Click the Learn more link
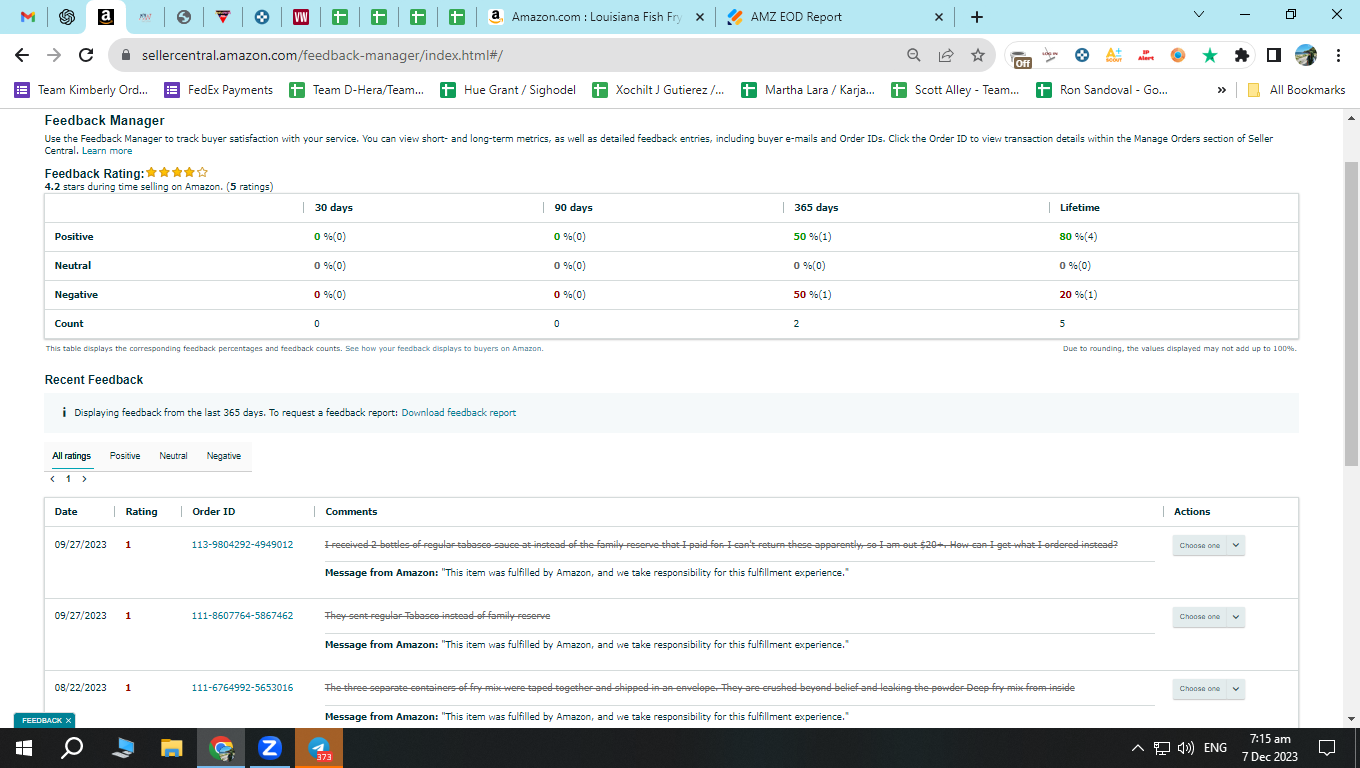Viewport: 1360px width, 768px height. click(107, 151)
